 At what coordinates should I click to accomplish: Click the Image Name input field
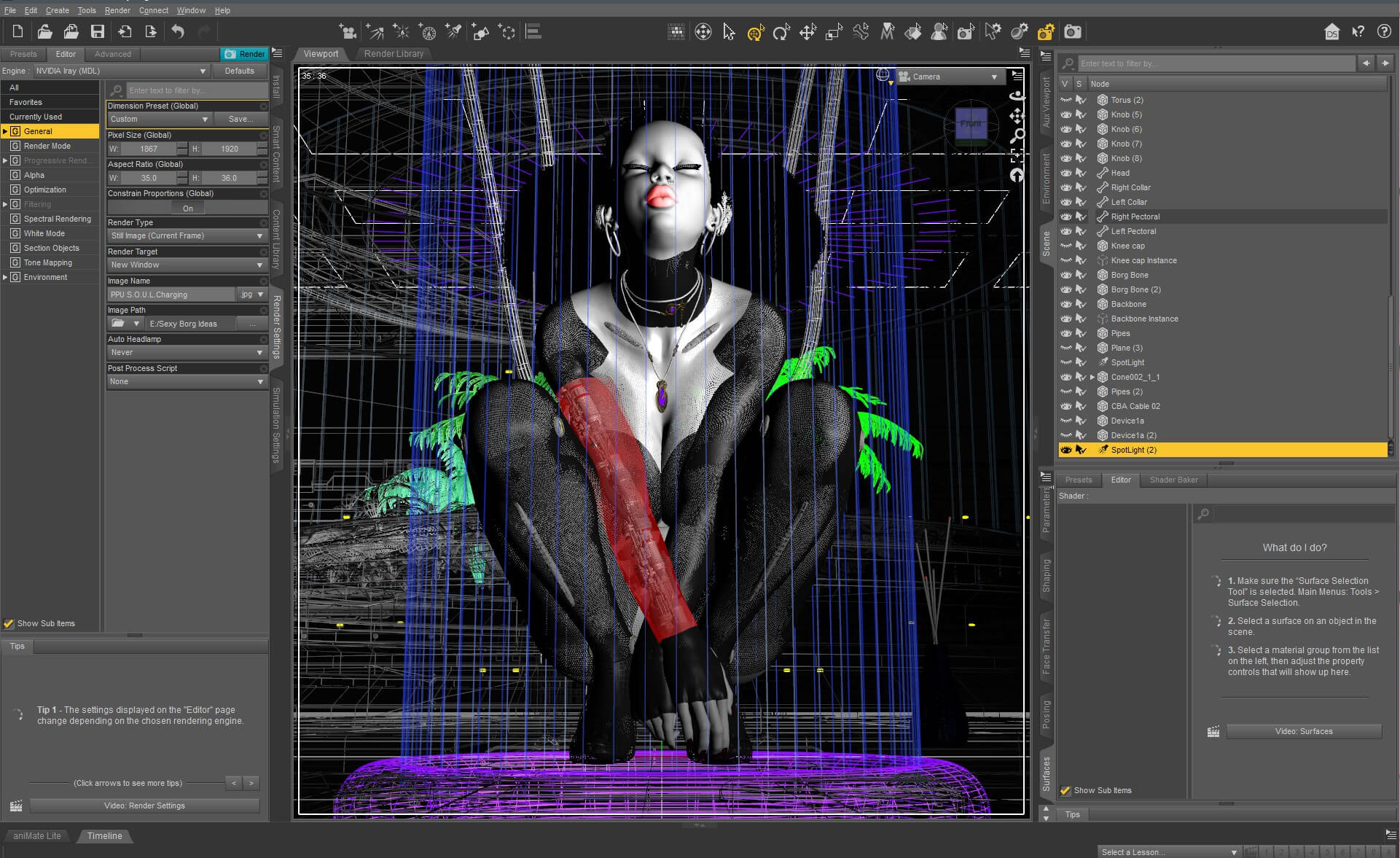(x=171, y=295)
